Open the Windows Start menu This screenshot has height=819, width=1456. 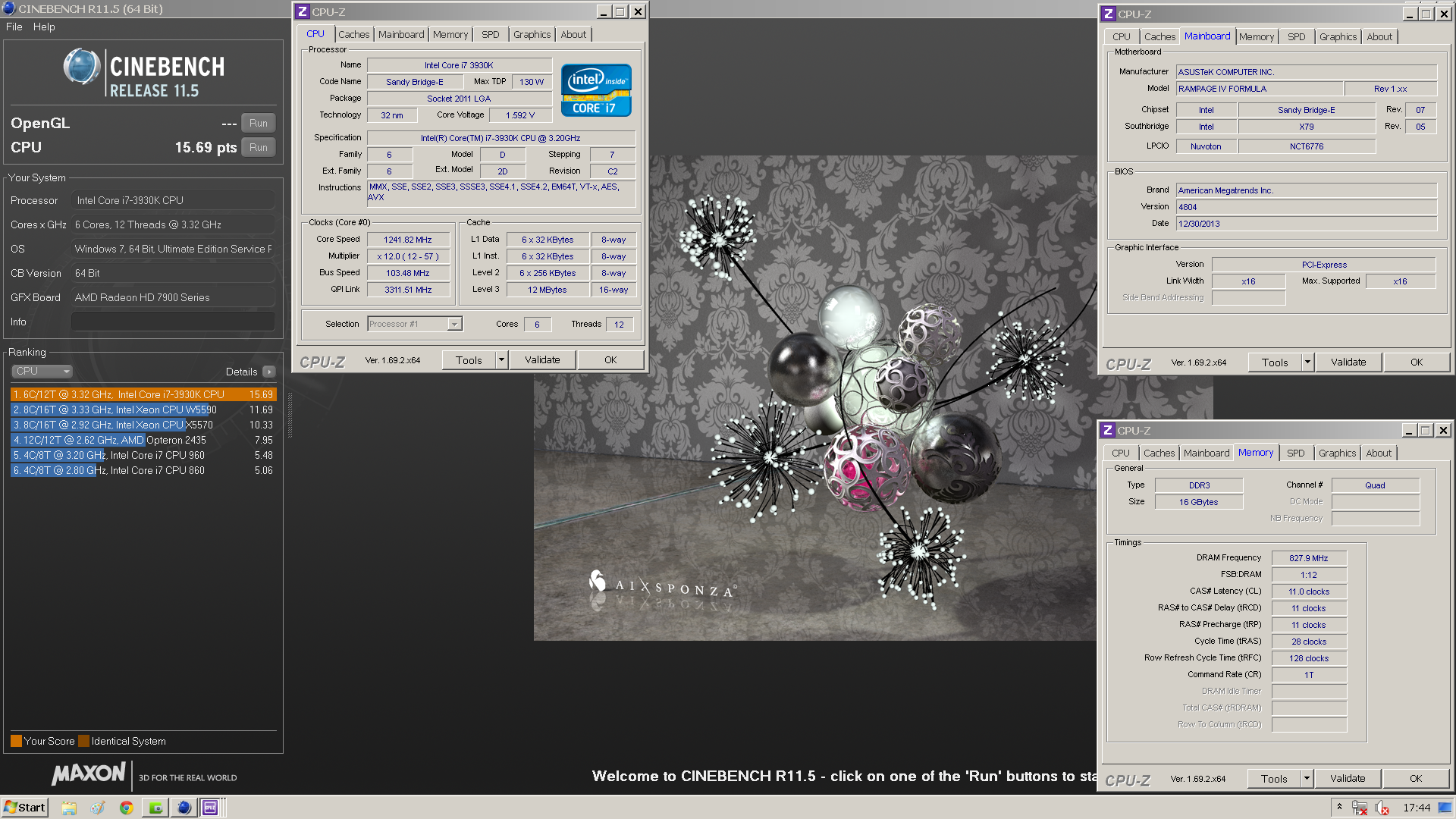coord(25,808)
